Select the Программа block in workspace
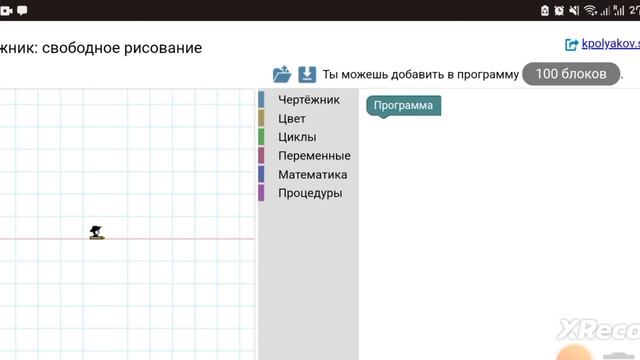The image size is (640, 360). (403, 106)
